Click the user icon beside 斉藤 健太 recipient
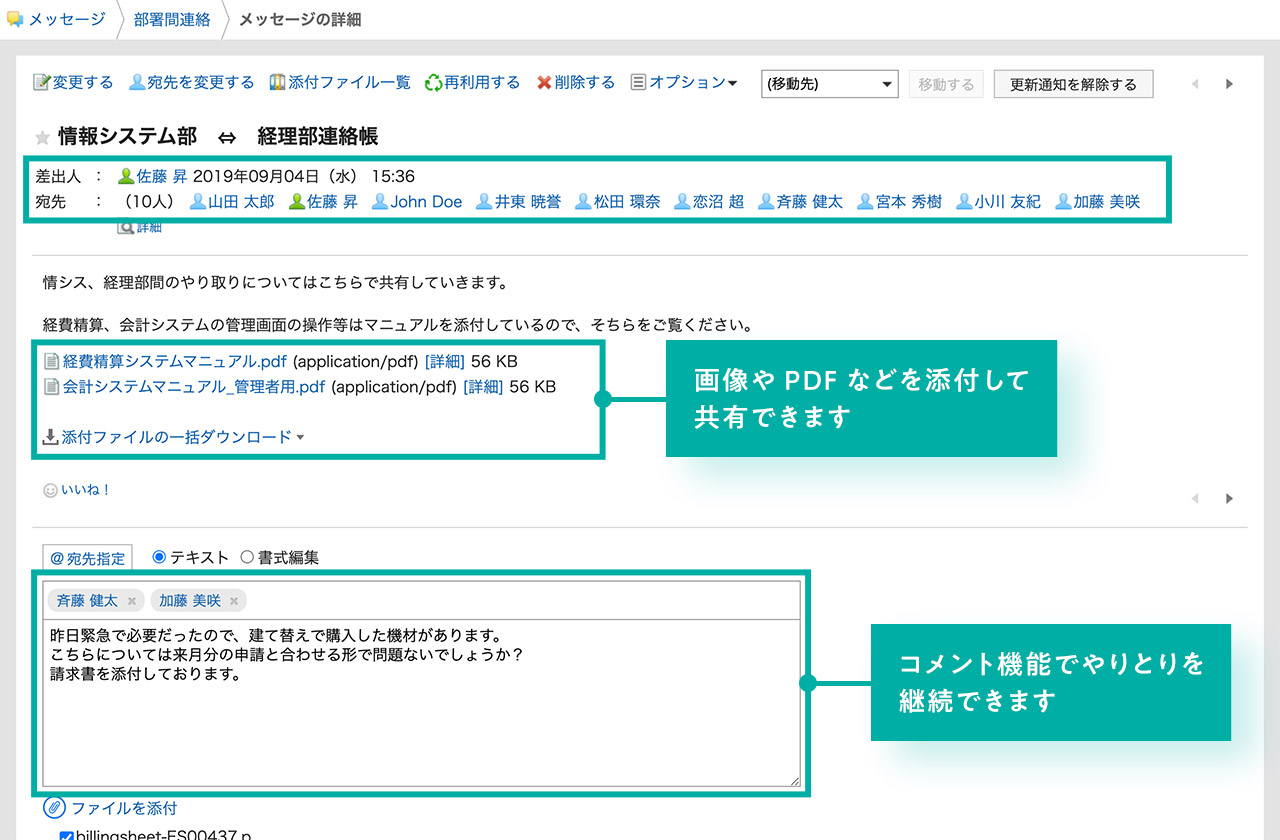The height and width of the screenshot is (840, 1280). 766,201
